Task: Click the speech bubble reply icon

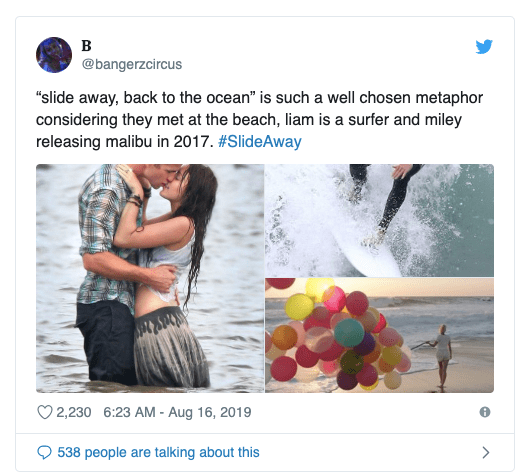Action: click(44, 452)
